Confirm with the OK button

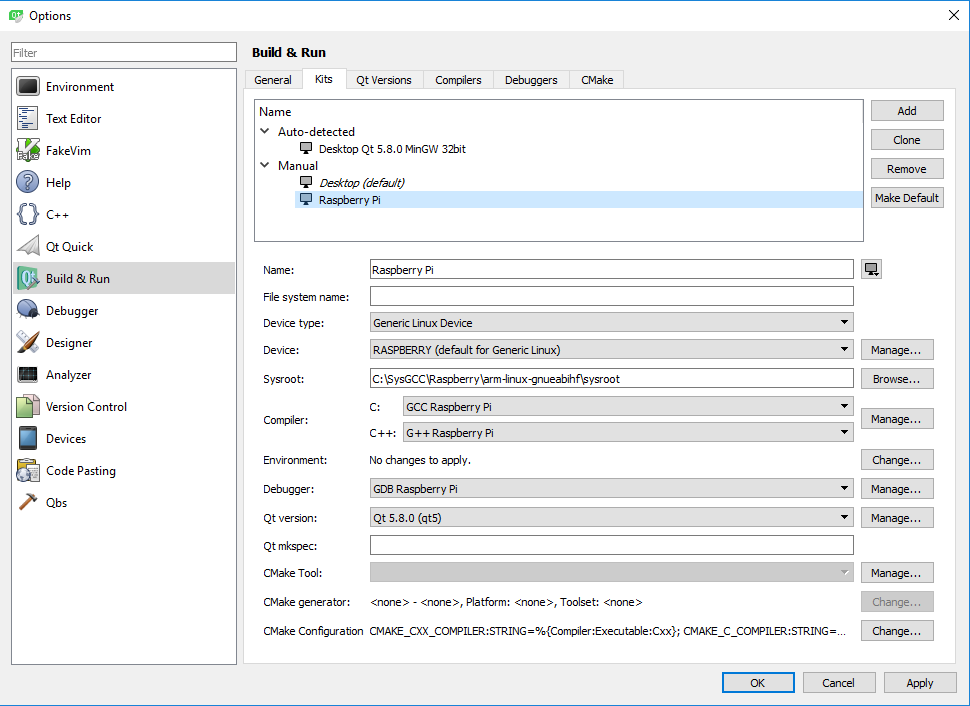[x=758, y=682]
